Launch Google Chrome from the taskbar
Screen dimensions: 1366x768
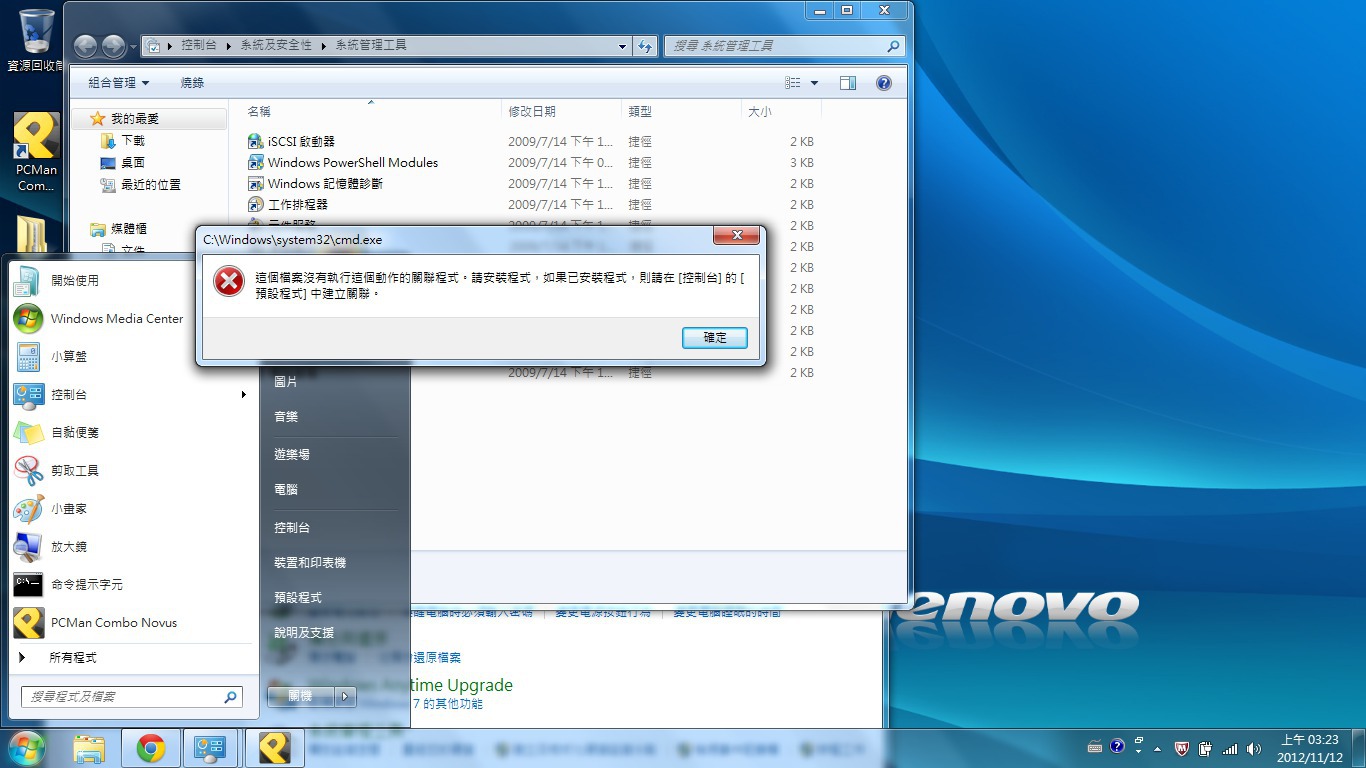[151, 748]
